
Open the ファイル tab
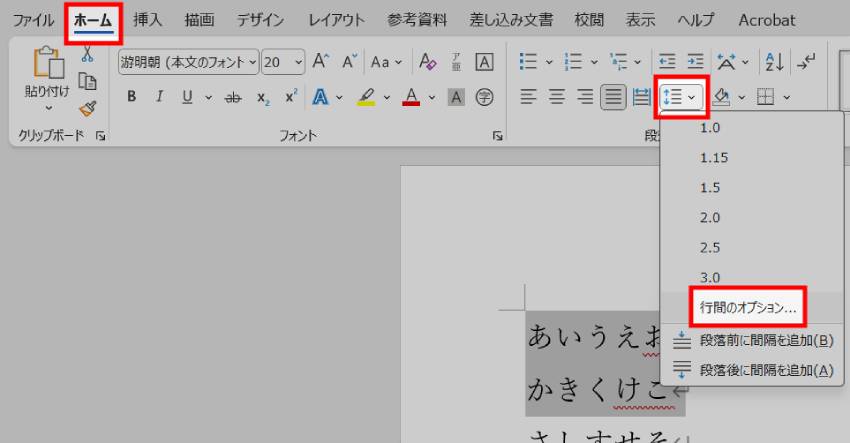[34, 21]
